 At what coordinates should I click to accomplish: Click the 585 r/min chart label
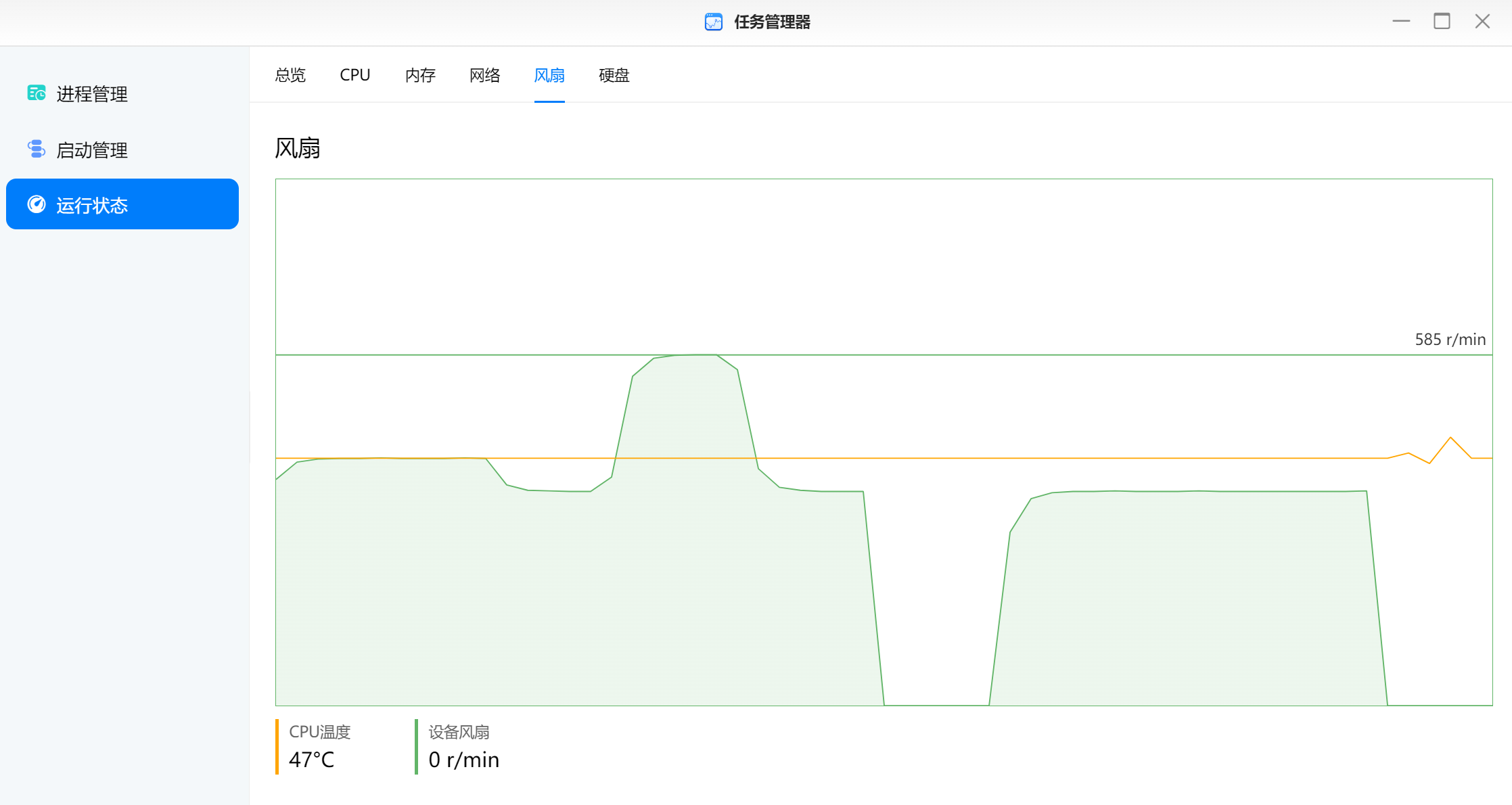pyautogui.click(x=1450, y=340)
